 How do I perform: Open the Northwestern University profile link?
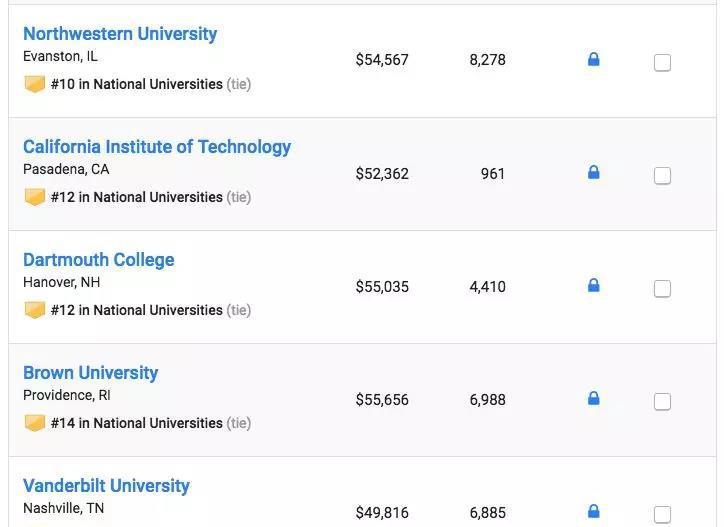pyautogui.click(x=120, y=34)
